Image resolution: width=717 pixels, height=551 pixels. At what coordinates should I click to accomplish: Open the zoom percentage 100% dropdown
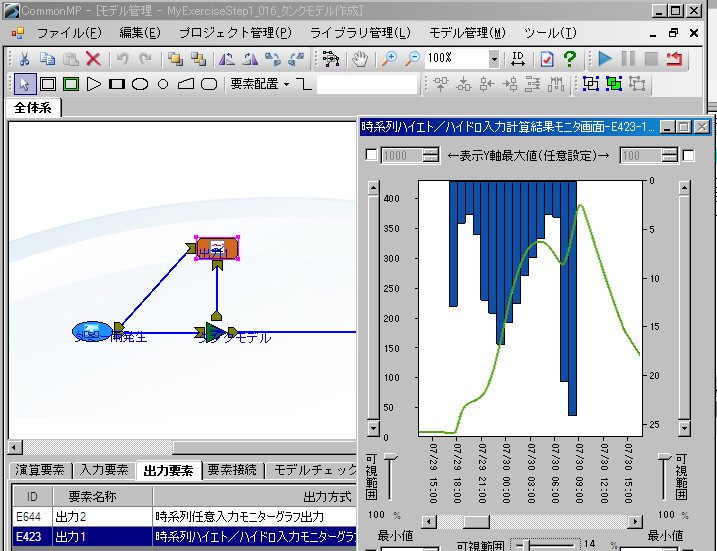point(494,59)
